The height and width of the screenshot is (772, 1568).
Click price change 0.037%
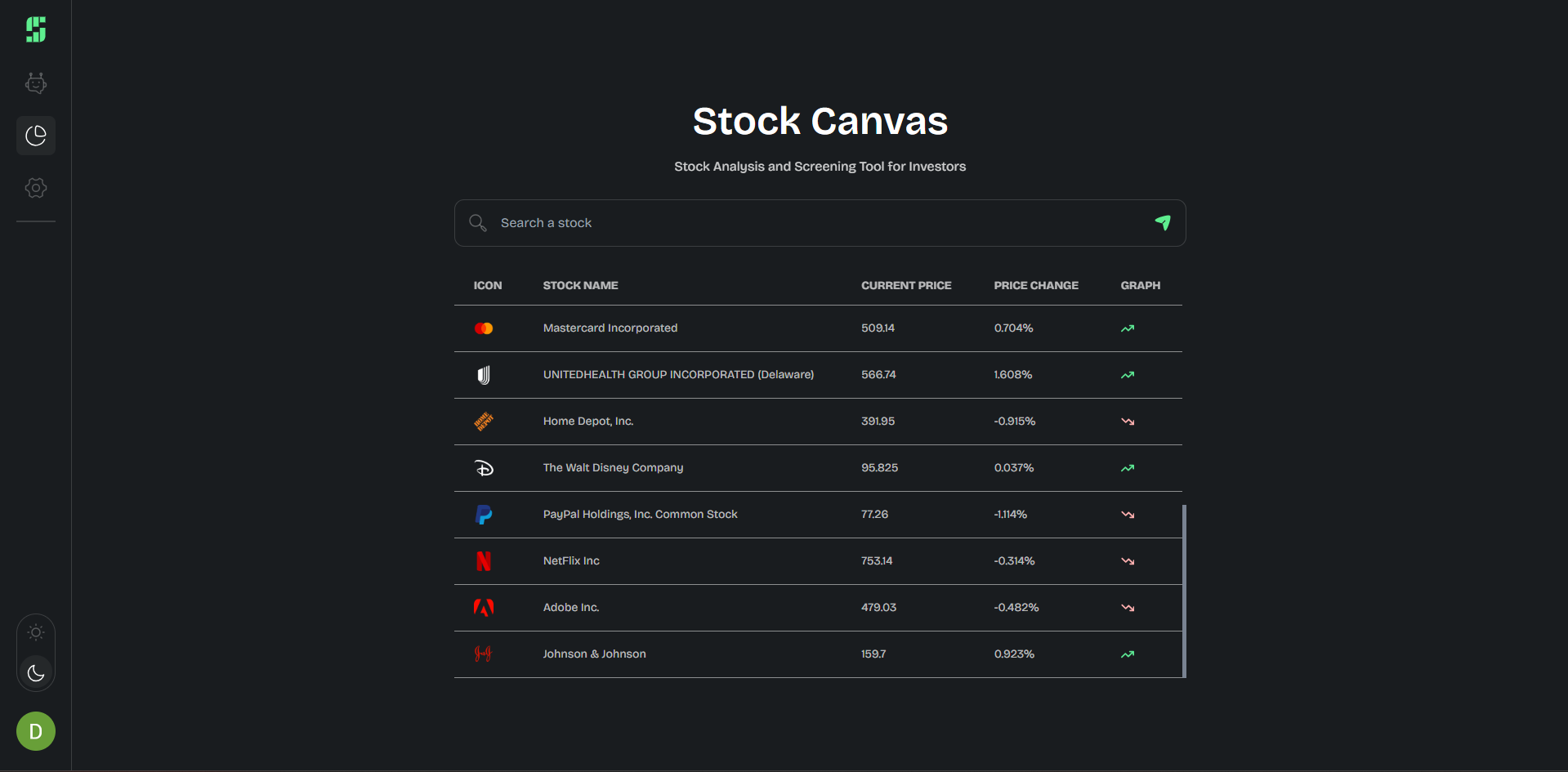click(1014, 468)
